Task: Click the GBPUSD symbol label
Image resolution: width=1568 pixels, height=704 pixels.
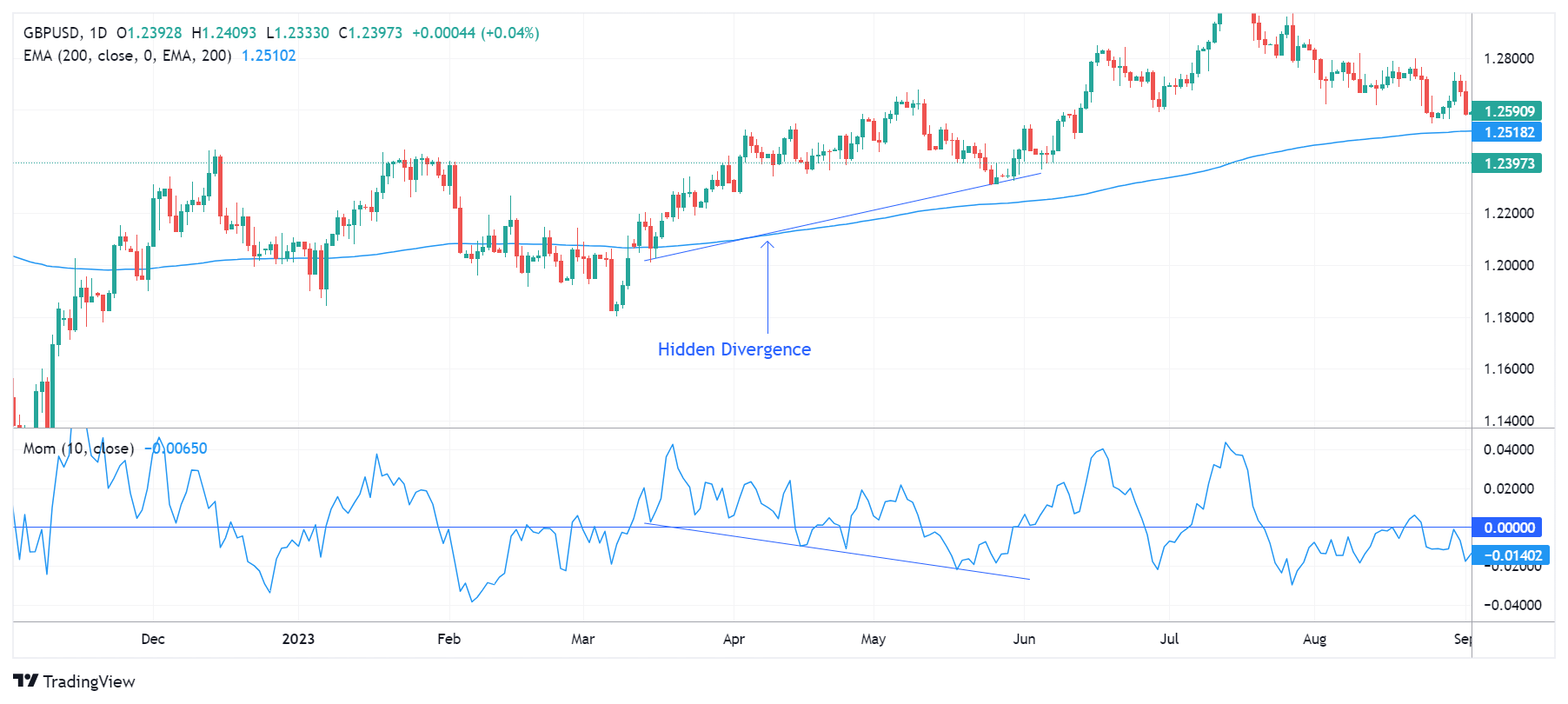Action: [x=52, y=33]
